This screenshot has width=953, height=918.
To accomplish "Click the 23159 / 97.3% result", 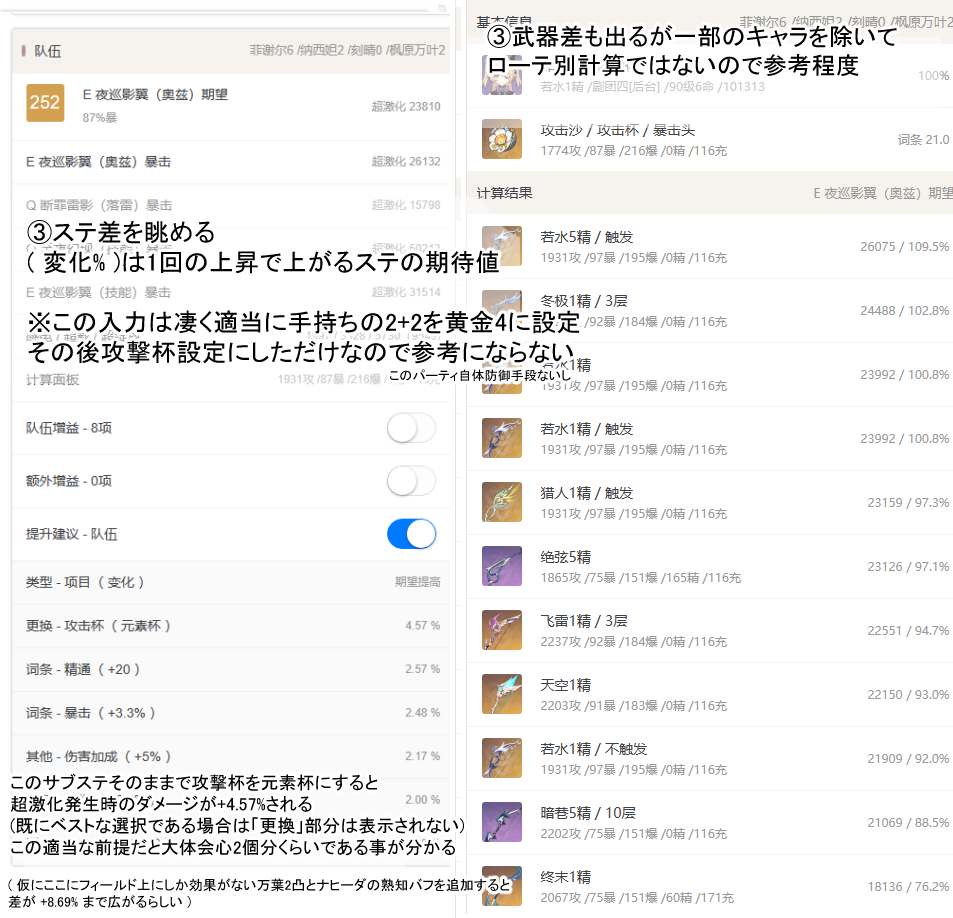I will (x=908, y=503).
